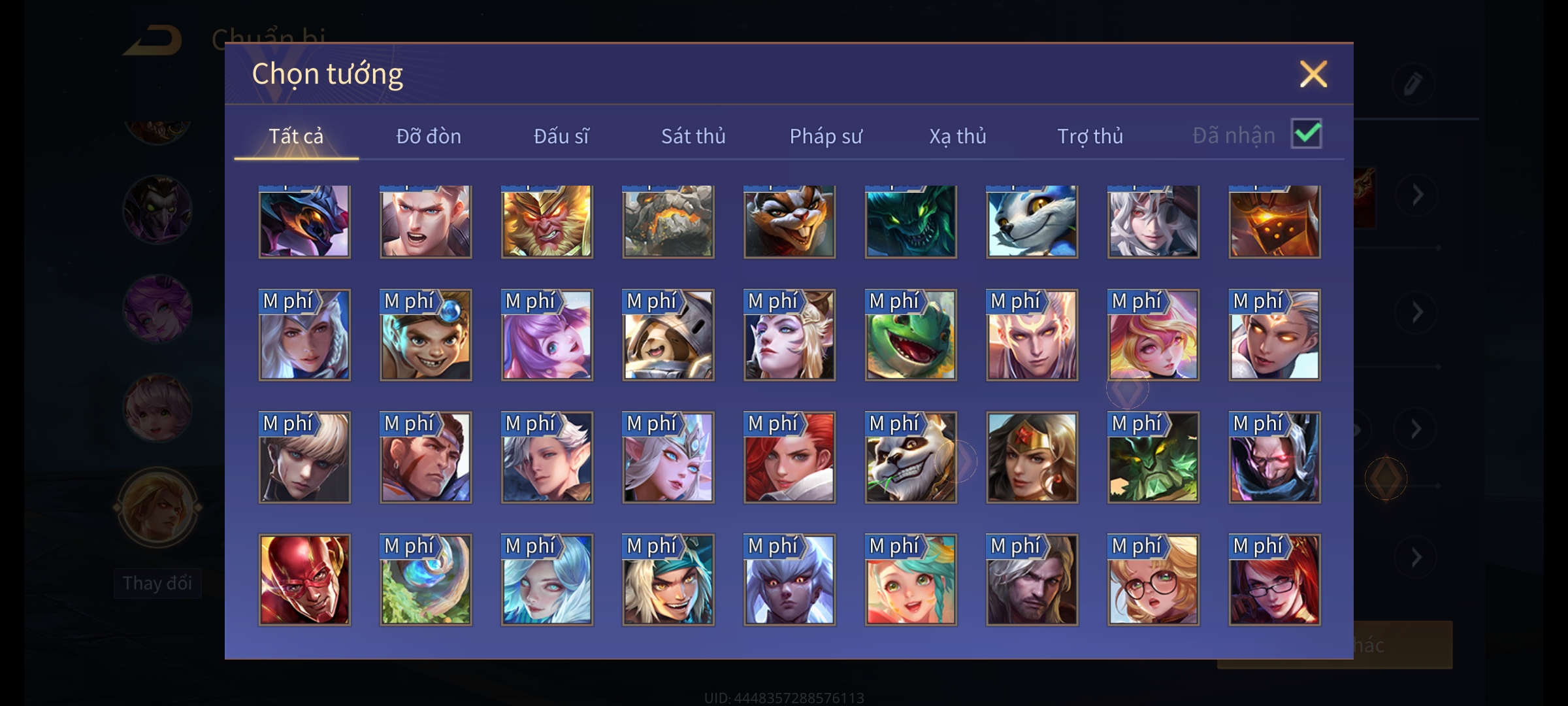Select the Flash hero portrait
The height and width of the screenshot is (706, 1568).
point(304,580)
